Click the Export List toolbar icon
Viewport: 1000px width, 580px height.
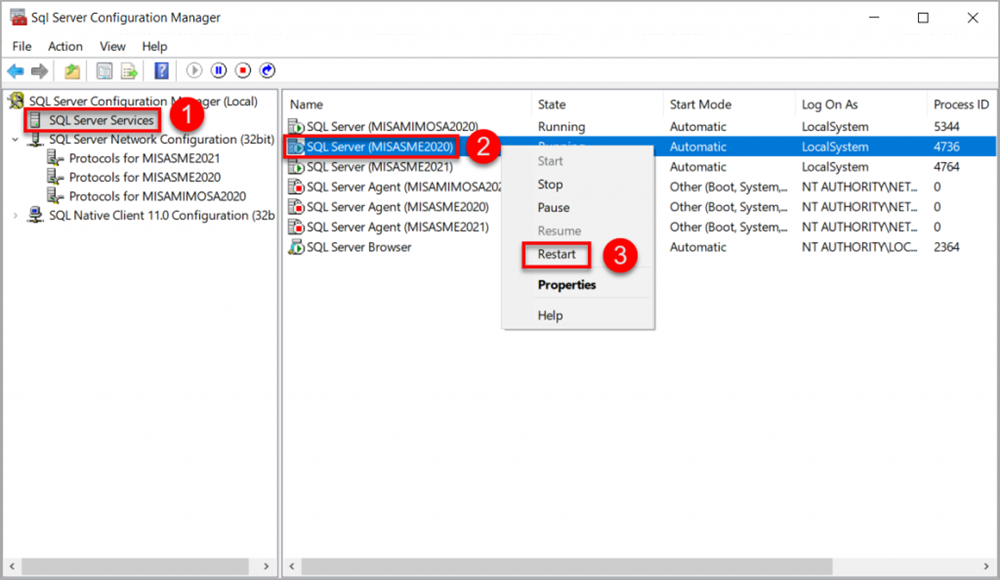pyautogui.click(x=129, y=71)
